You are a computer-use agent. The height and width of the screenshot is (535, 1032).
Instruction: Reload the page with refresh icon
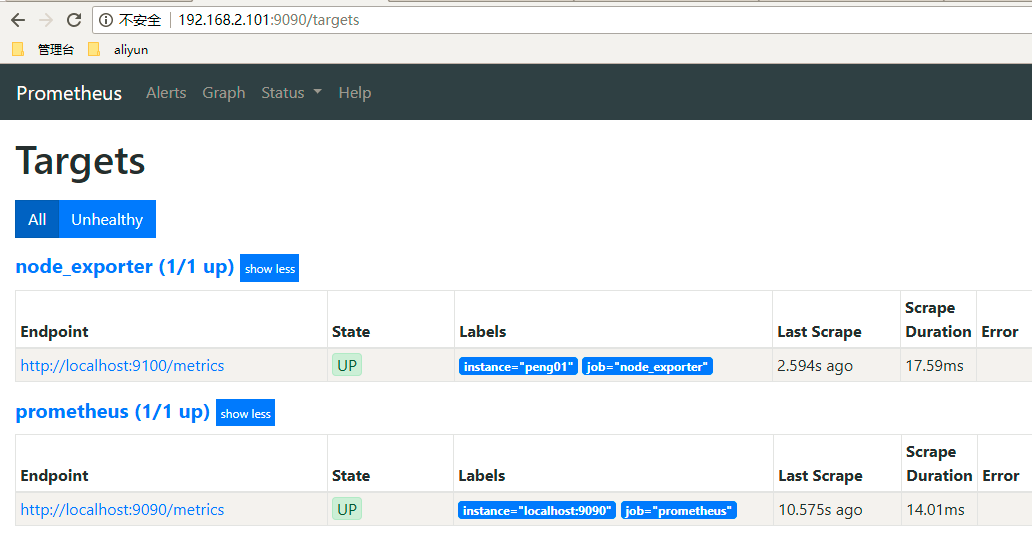[74, 20]
